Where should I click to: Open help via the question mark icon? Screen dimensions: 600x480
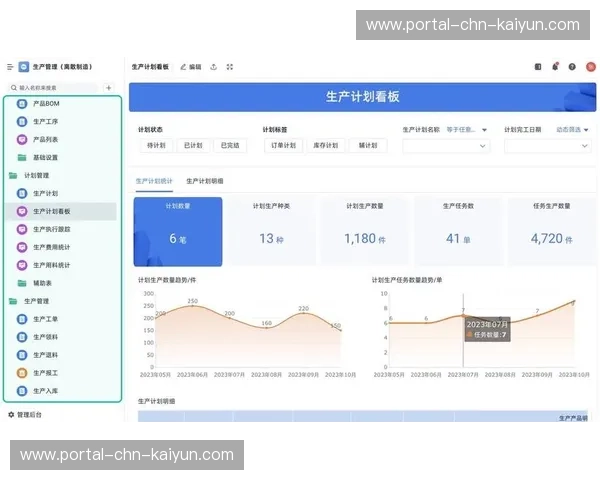[x=572, y=67]
